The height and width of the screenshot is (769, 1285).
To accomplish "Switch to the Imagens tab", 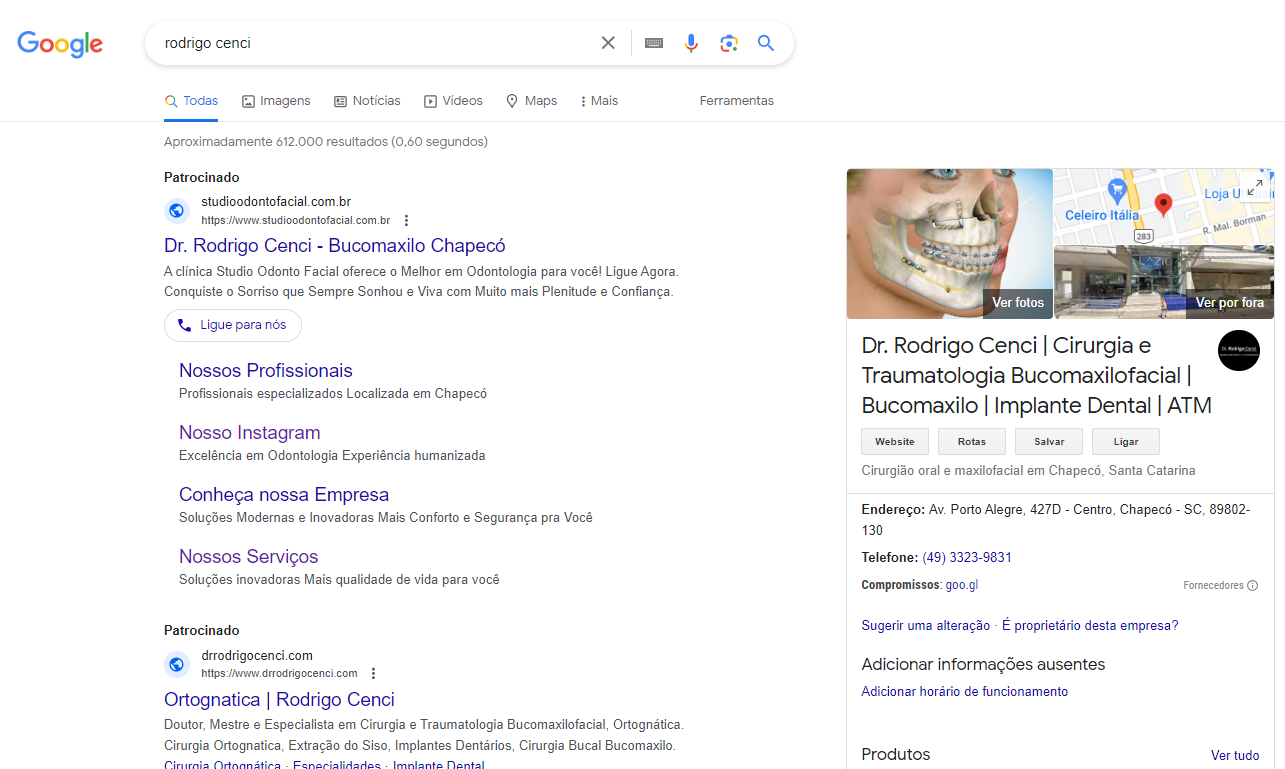I will pyautogui.click(x=276, y=101).
